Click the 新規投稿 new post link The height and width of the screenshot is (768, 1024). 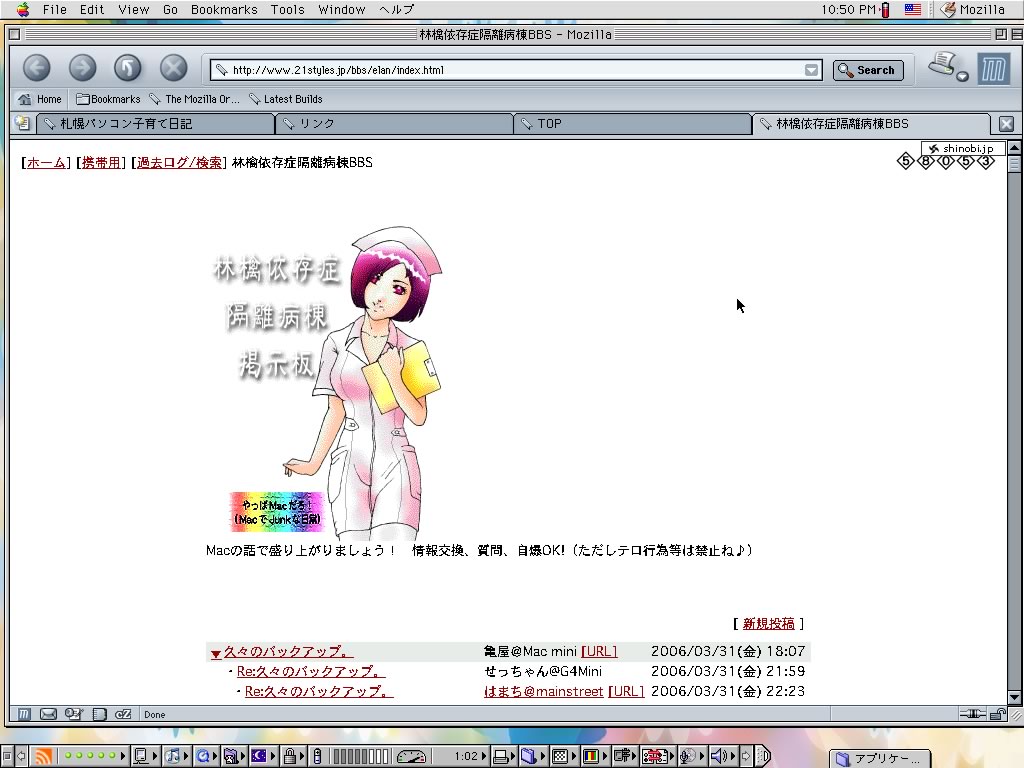[768, 623]
